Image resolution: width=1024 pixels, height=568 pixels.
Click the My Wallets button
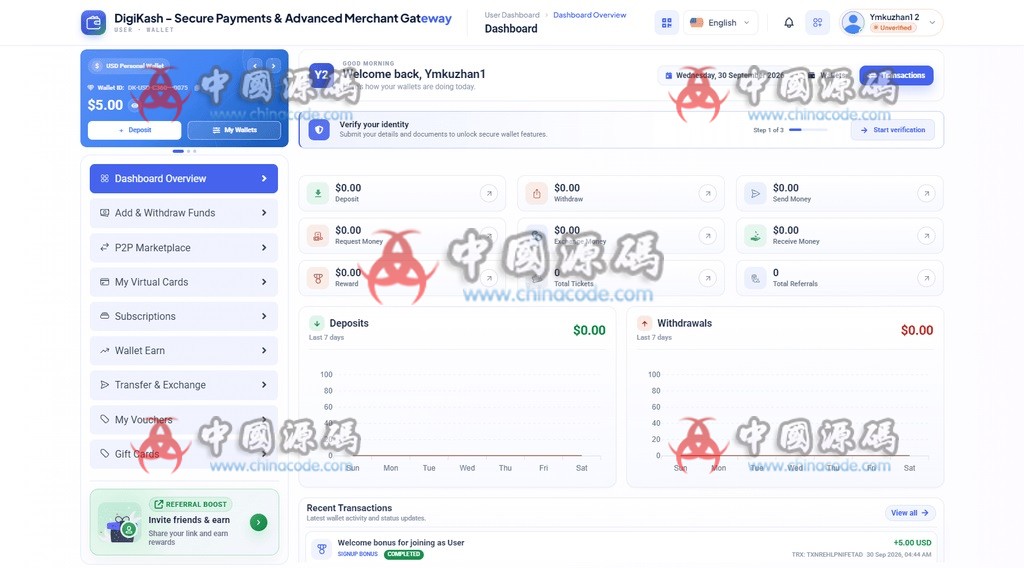[x=234, y=130]
